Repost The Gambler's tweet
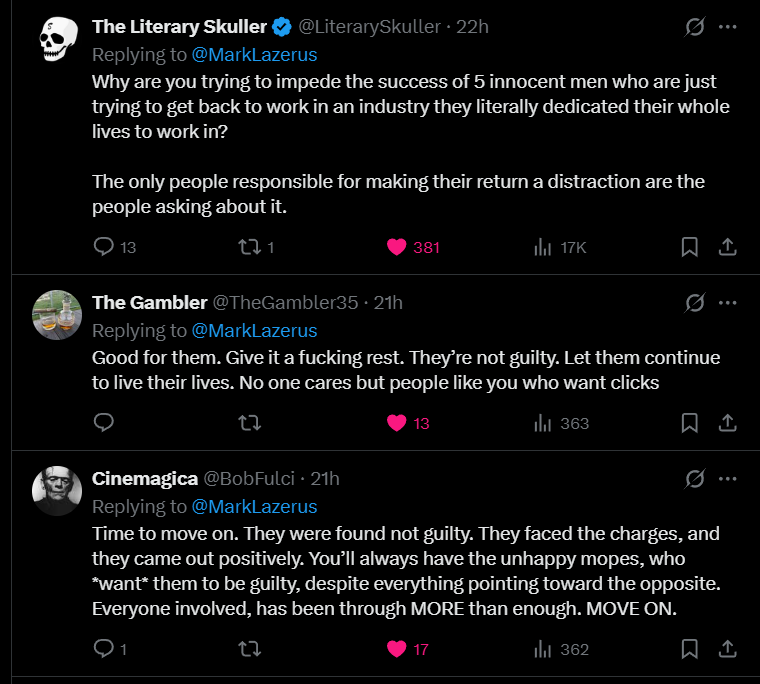This screenshot has height=684, width=760. [x=249, y=423]
